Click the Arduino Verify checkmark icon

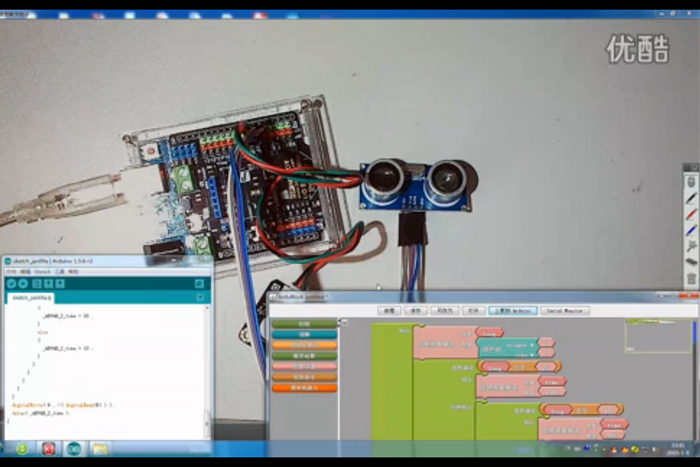(12, 284)
